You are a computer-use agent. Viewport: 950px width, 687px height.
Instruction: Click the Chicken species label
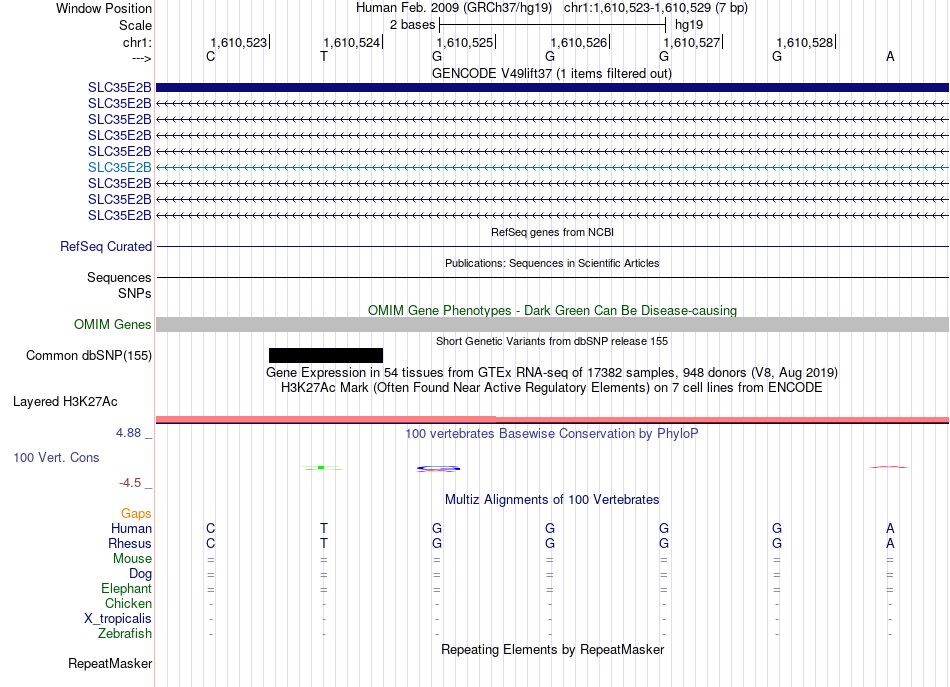[x=128, y=603]
